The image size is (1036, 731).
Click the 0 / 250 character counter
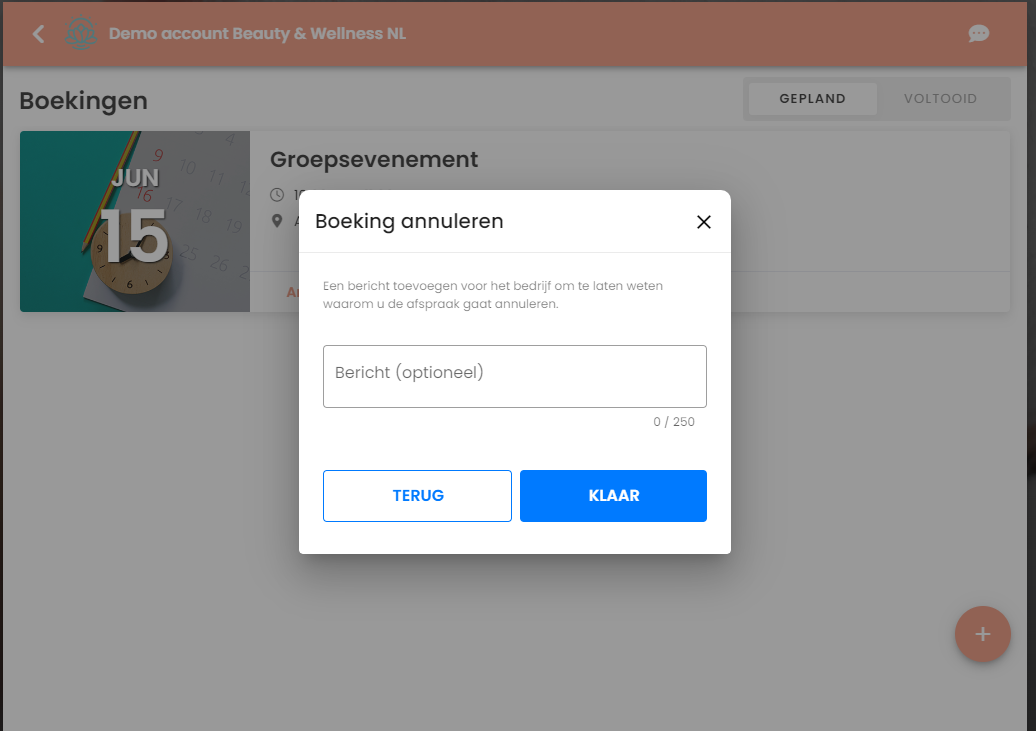point(673,422)
